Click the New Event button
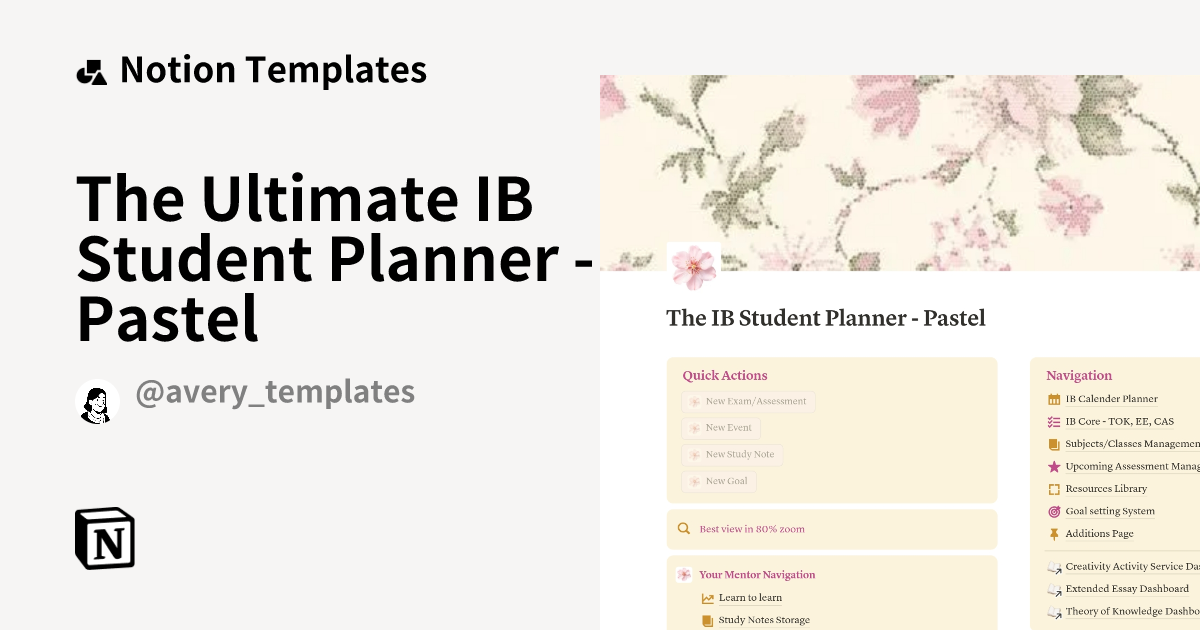1200x630 pixels. (x=721, y=427)
